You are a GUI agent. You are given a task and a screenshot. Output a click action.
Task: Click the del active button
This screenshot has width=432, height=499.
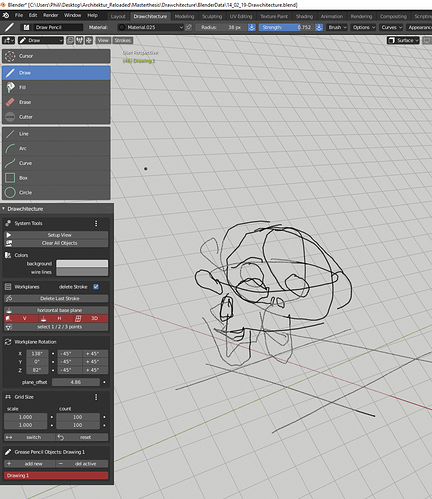tap(82, 464)
